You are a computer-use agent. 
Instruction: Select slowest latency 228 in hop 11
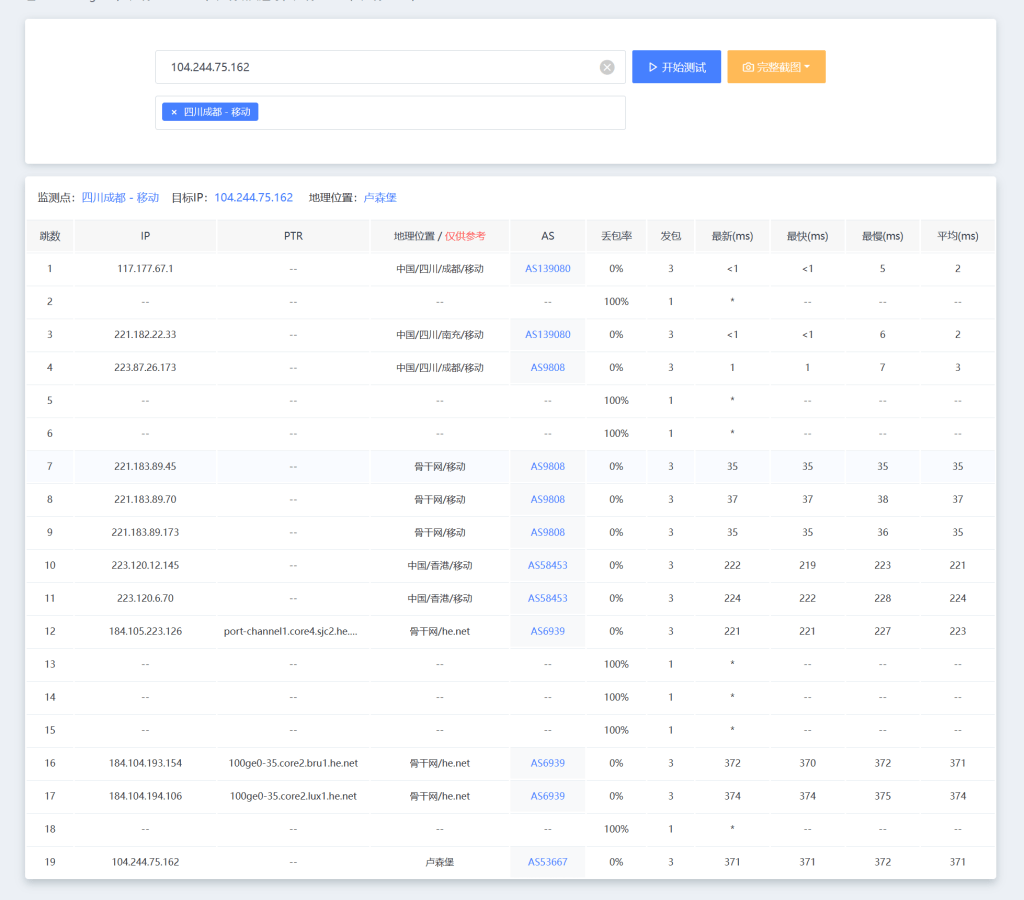(x=882, y=598)
